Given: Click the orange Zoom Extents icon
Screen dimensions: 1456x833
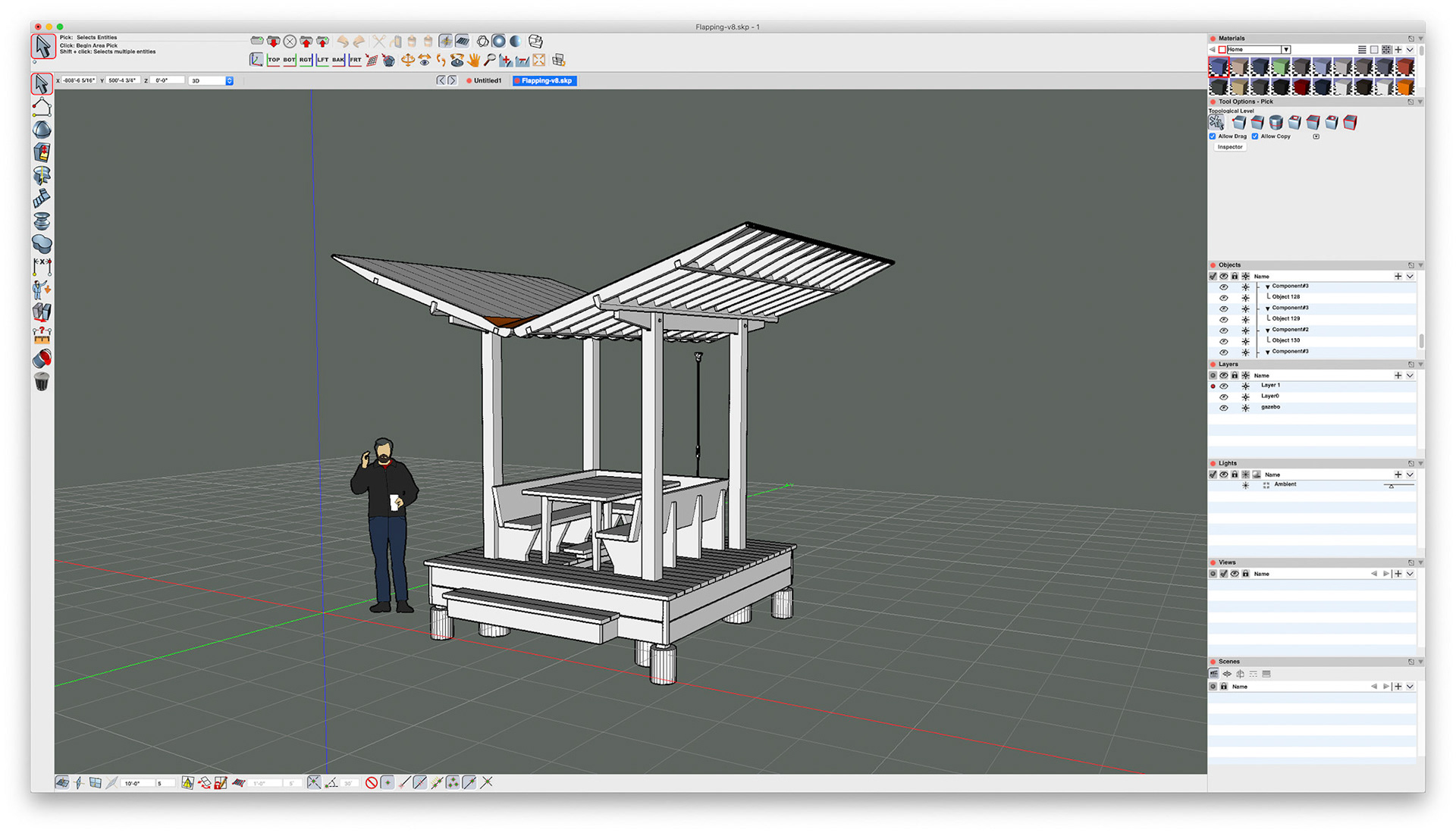Looking at the screenshot, I should point(539,60).
